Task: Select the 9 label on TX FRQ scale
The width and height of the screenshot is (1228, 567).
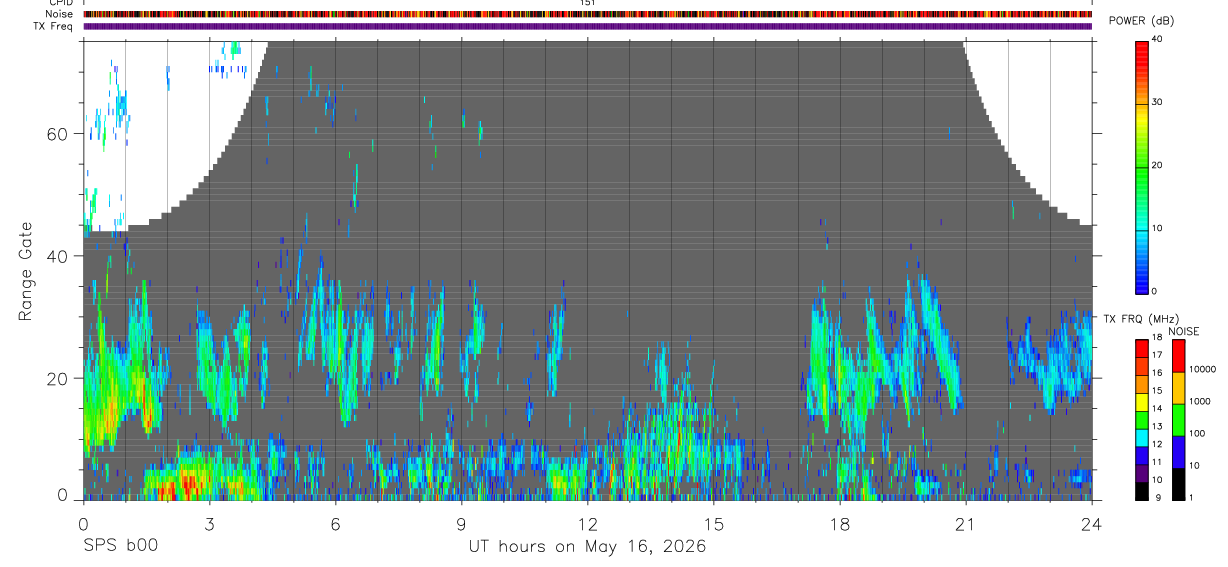Action: 1160,498
